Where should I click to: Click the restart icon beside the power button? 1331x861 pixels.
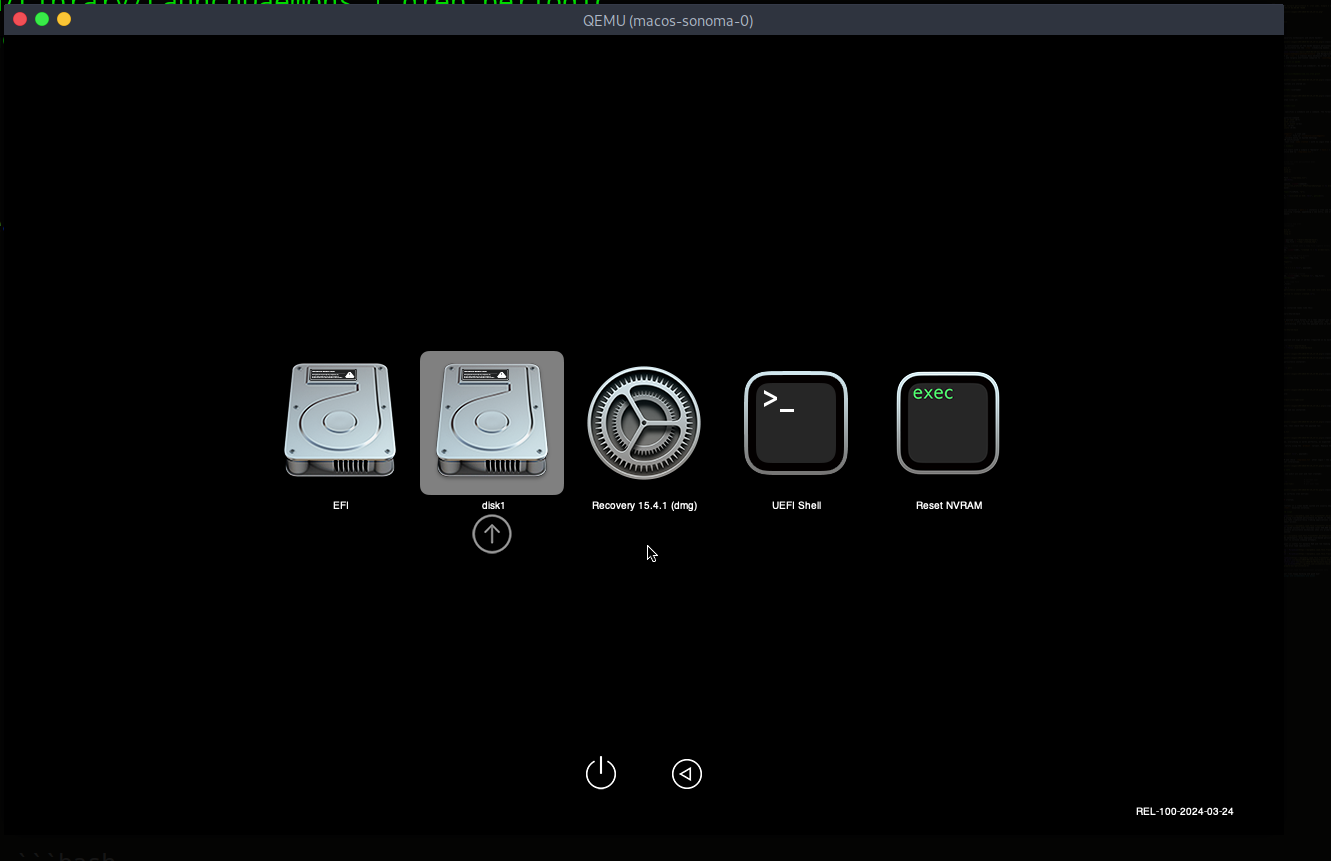tap(687, 774)
